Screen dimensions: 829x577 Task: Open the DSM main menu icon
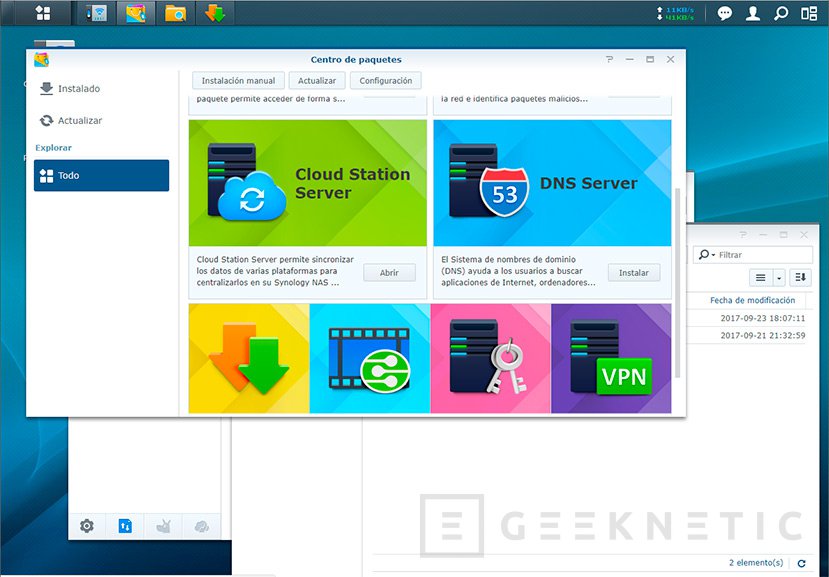click(x=43, y=13)
